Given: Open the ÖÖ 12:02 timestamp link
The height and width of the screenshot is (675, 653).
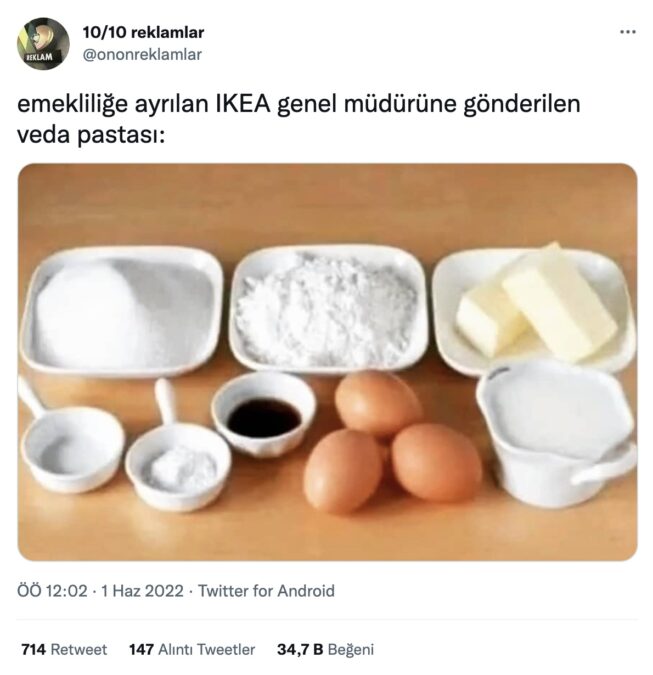Looking at the screenshot, I should point(52,591).
